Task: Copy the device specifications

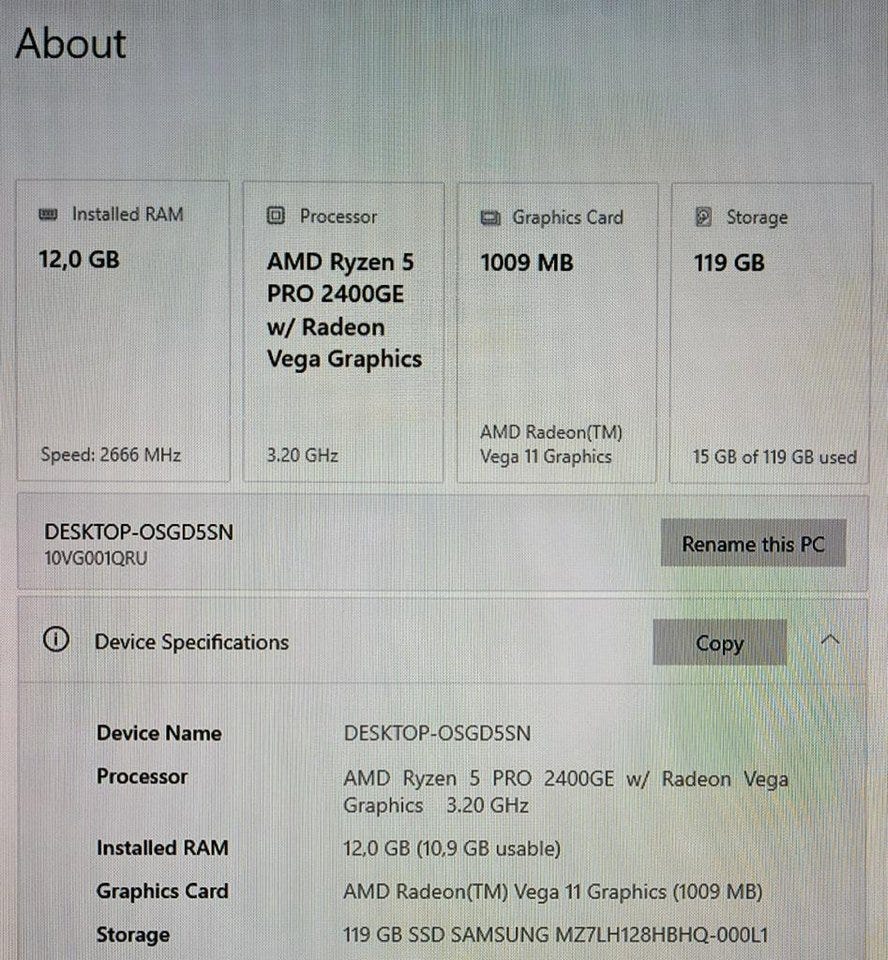Action: 720,642
